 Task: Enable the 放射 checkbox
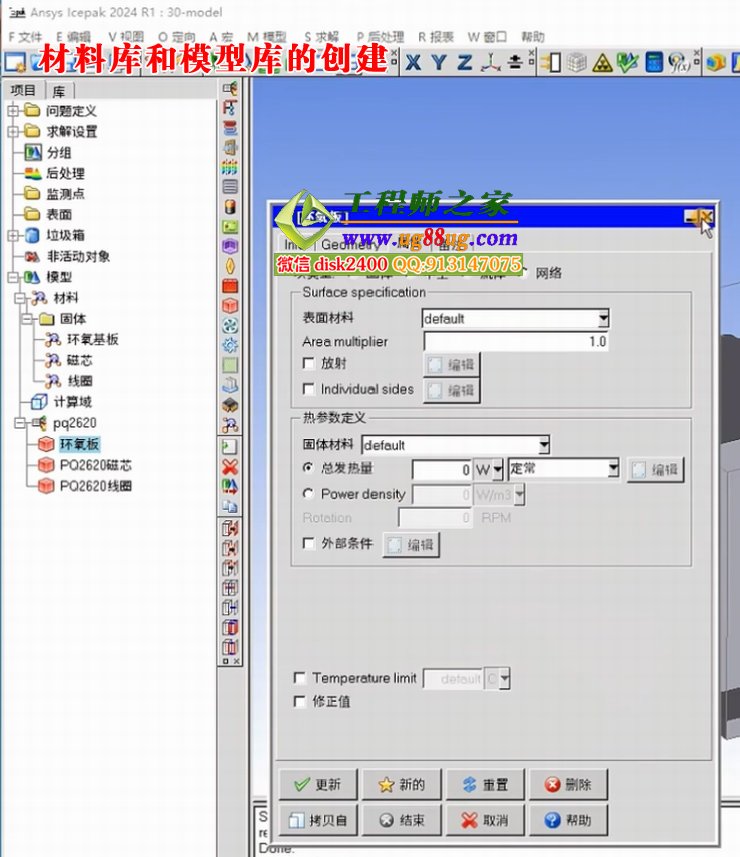point(309,364)
